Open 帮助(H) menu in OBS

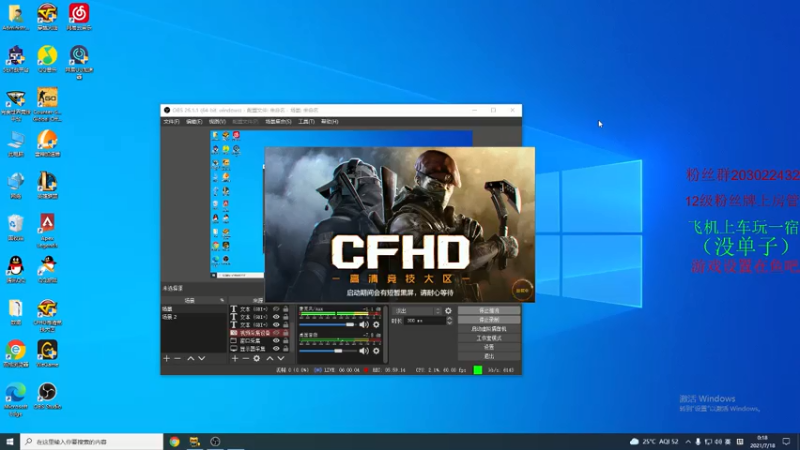pos(330,122)
